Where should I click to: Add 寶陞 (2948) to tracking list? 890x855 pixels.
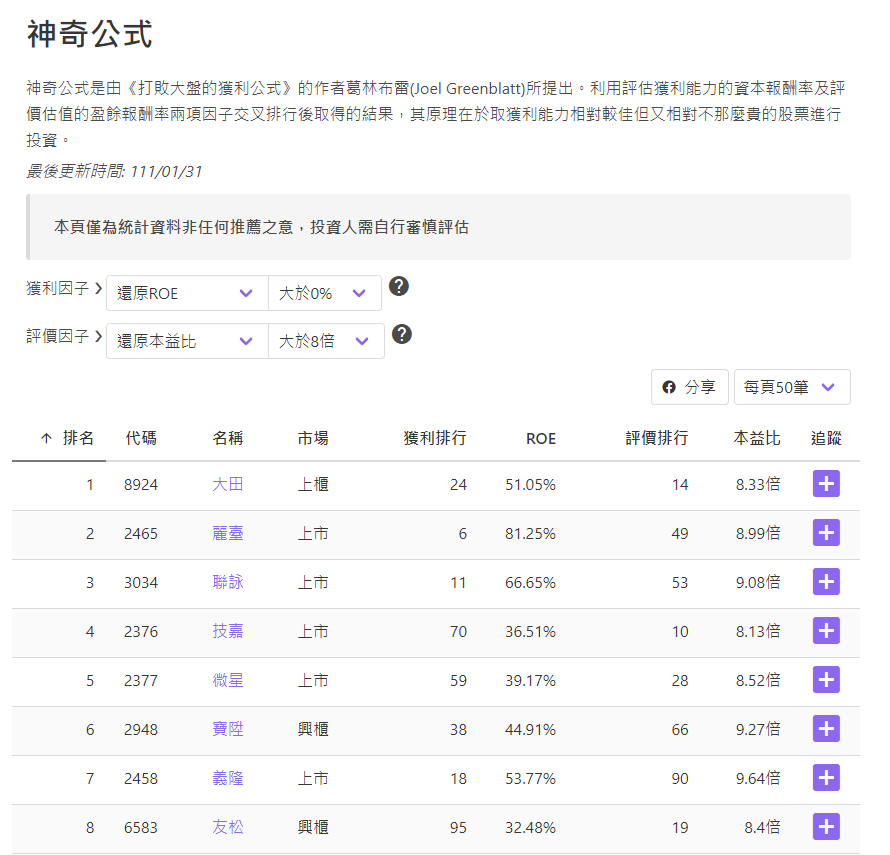coord(826,728)
